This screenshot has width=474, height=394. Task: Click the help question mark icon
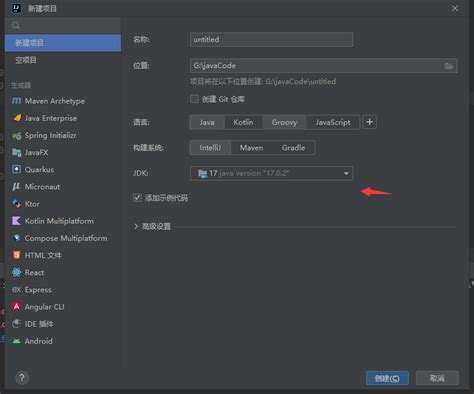[22, 378]
